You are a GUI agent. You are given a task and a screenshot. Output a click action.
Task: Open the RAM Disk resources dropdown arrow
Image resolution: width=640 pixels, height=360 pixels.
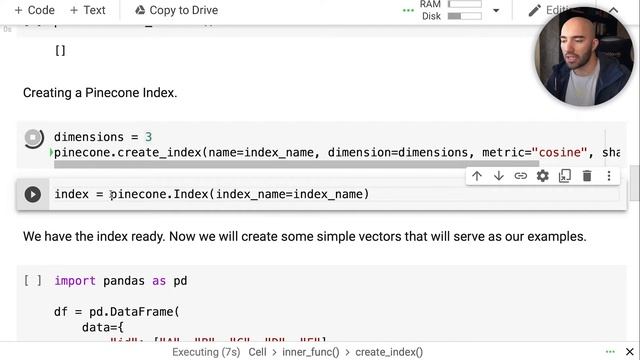pyautogui.click(x=496, y=11)
